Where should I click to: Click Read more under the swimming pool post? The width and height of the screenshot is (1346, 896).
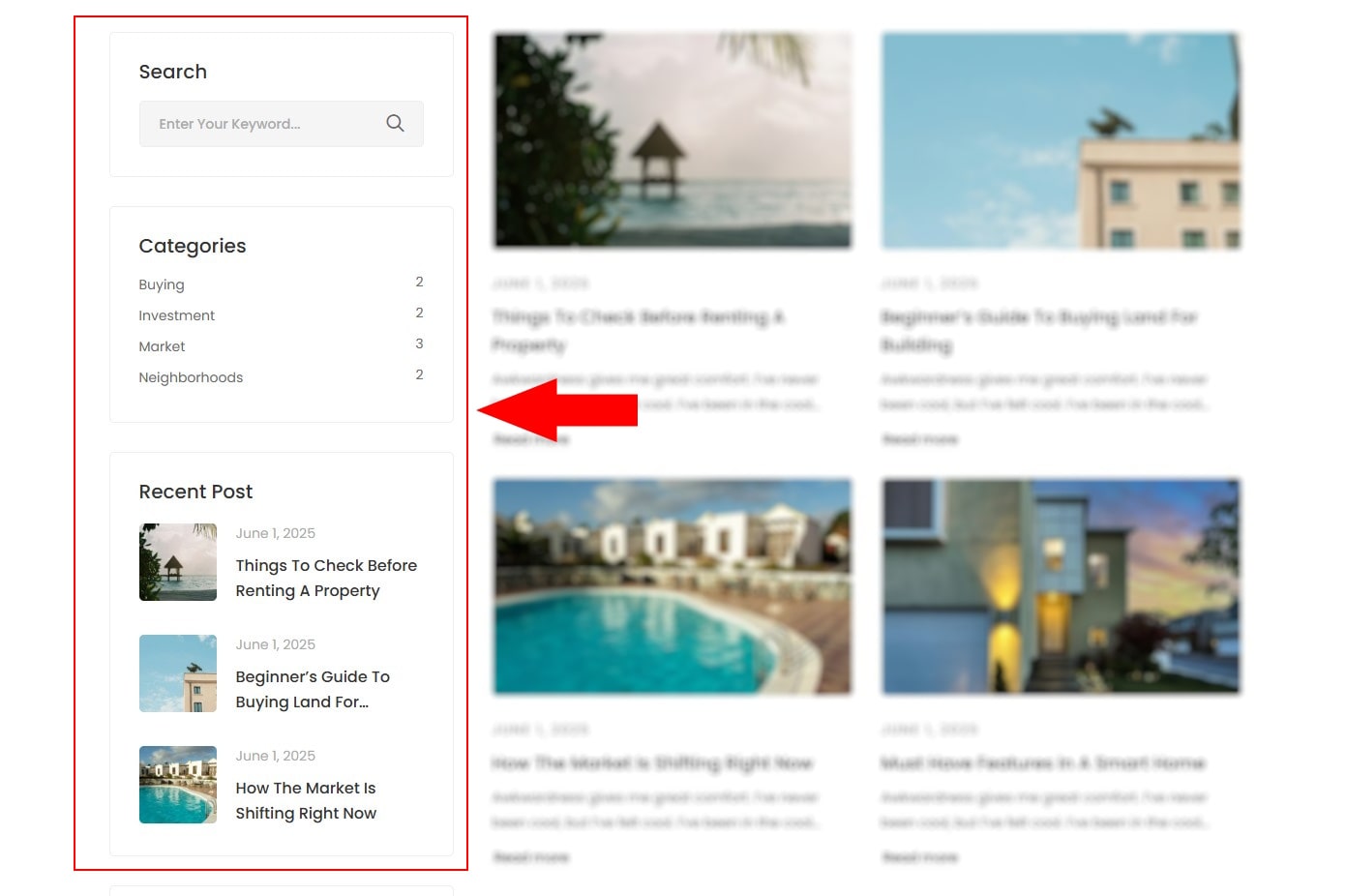pos(530,857)
